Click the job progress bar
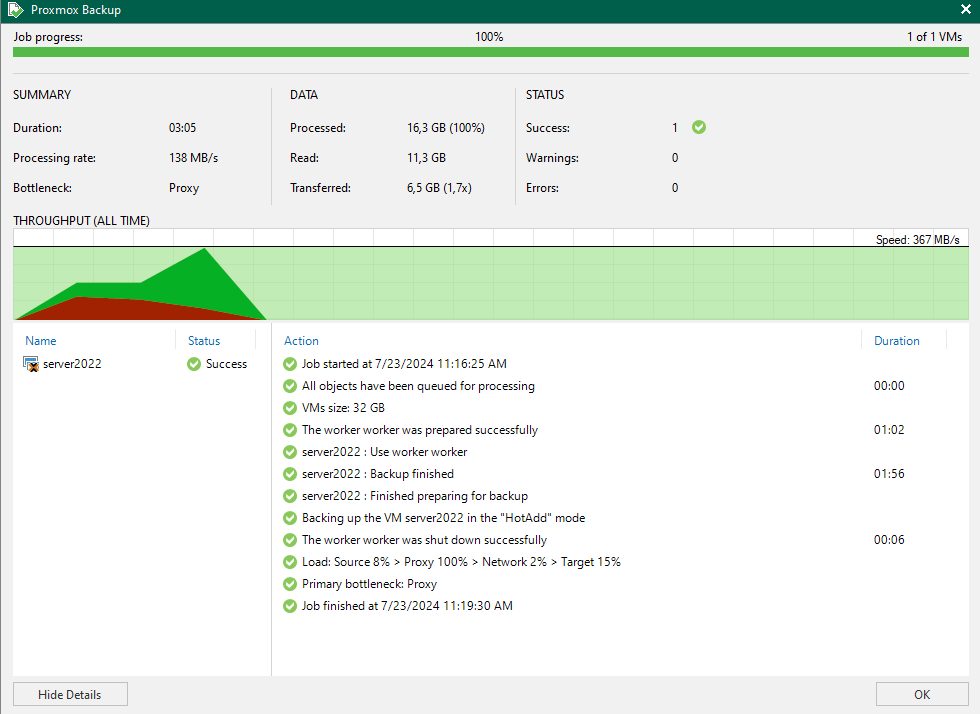This screenshot has width=980, height=714. point(491,52)
